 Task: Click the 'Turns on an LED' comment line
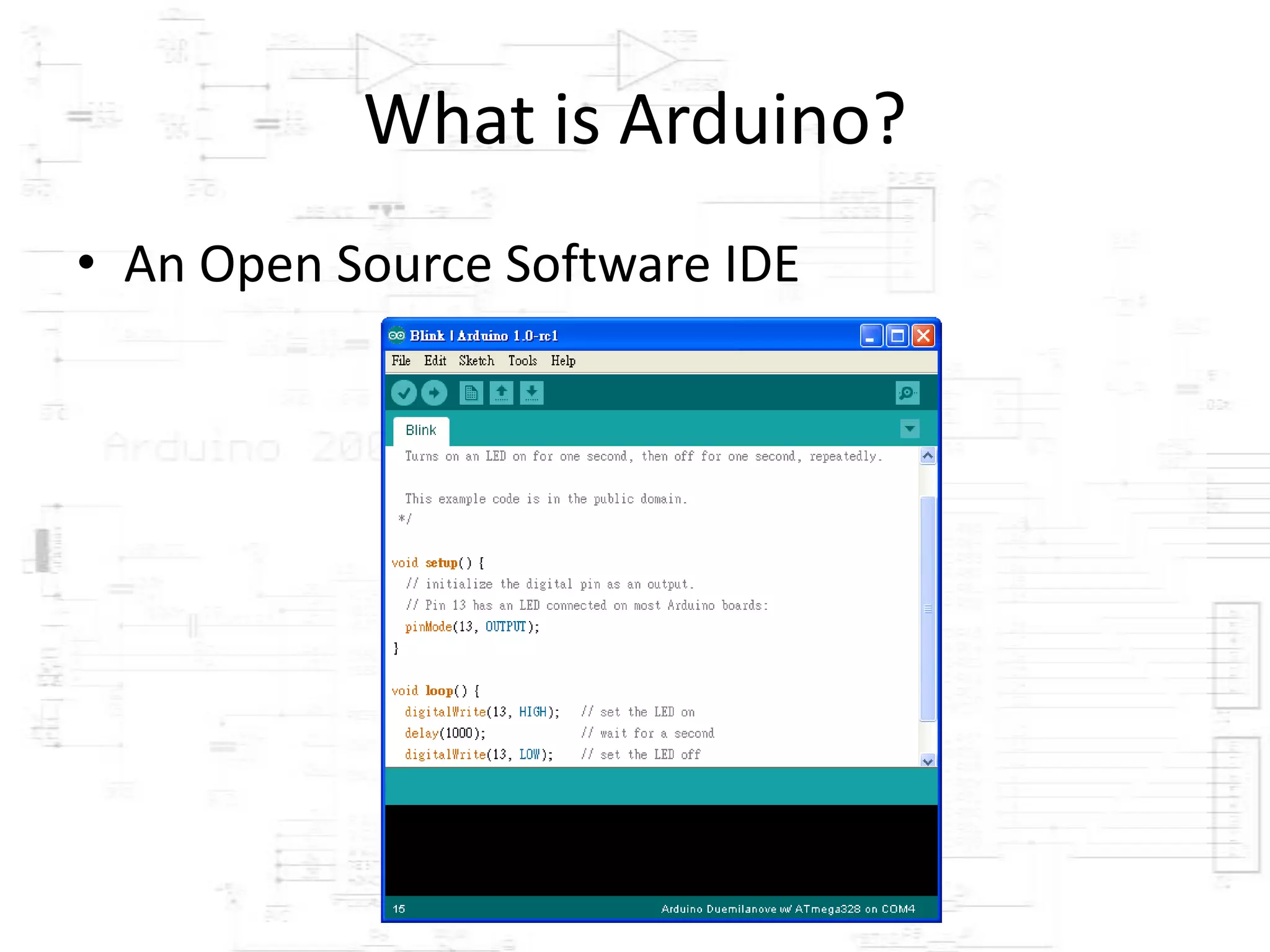[x=643, y=456]
